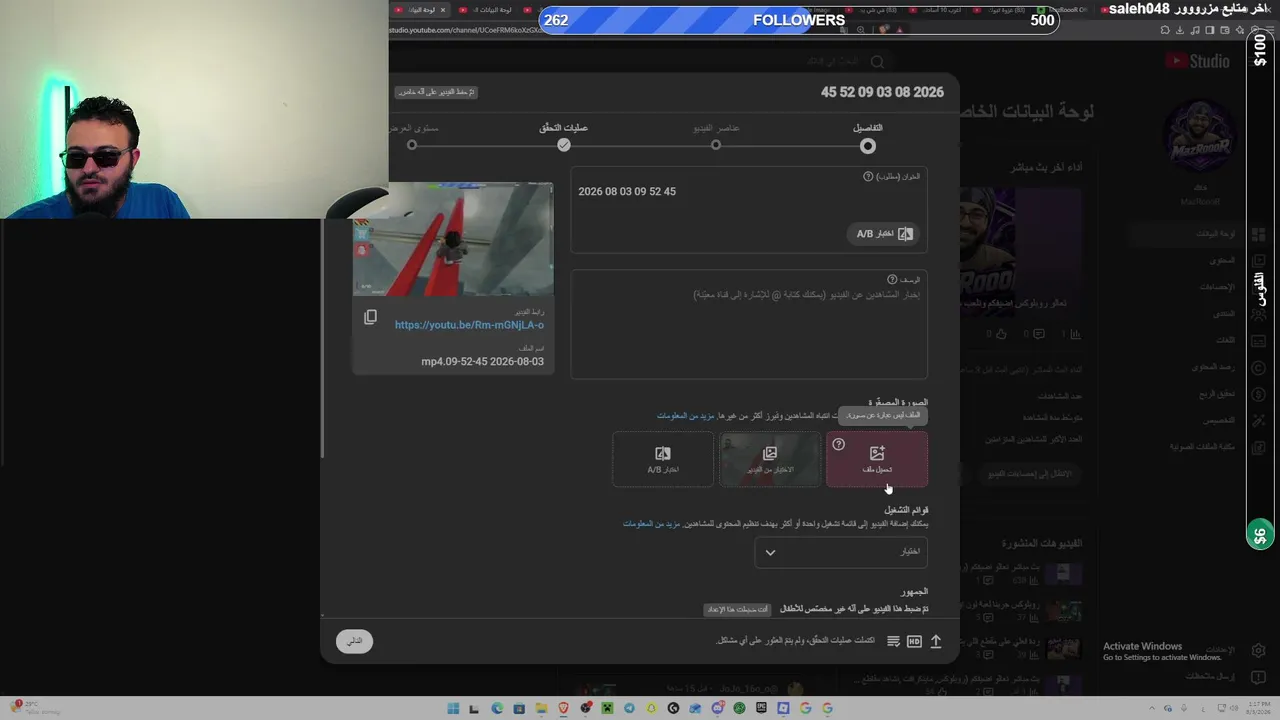Open Microsoft Edge from the taskbar
Image resolution: width=1280 pixels, height=720 pixels.
pyautogui.click(x=497, y=708)
